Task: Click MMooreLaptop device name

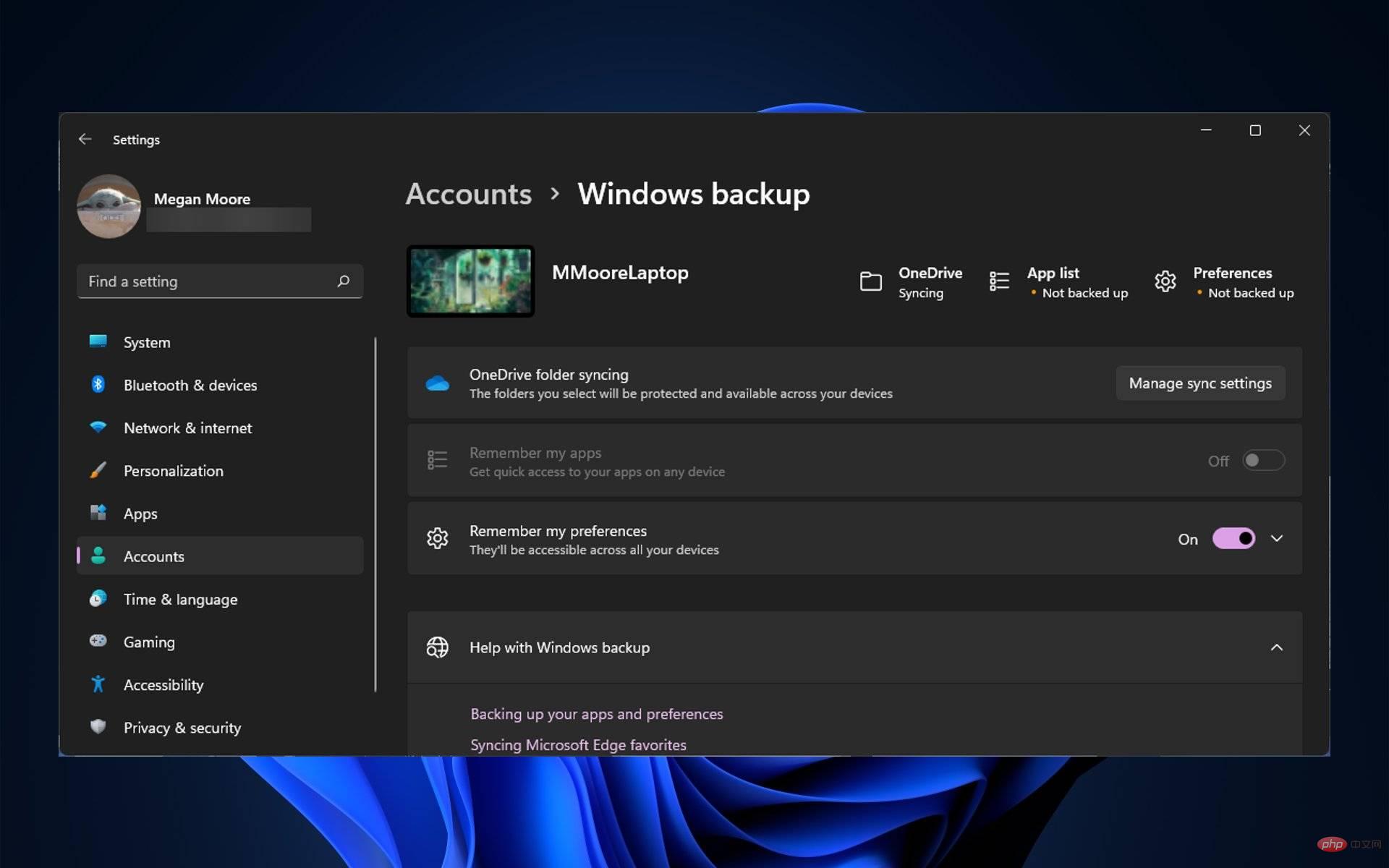Action: [x=620, y=273]
